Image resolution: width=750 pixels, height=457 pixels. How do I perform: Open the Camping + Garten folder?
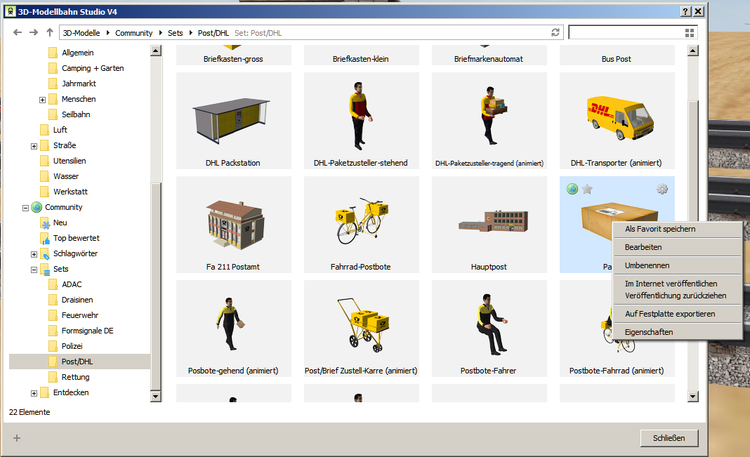pyautogui.click(x=92, y=68)
